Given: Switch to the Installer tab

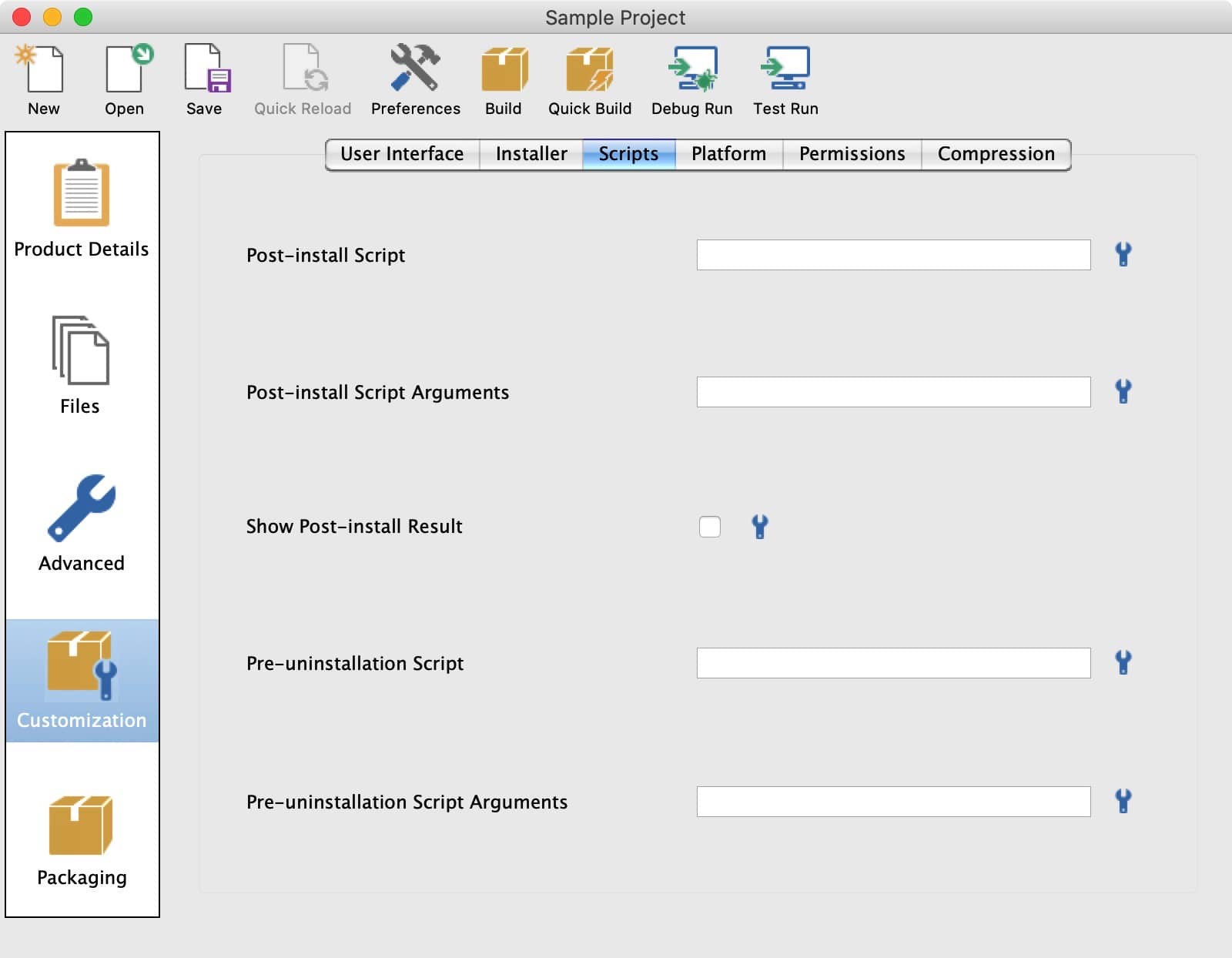Looking at the screenshot, I should coord(531,154).
